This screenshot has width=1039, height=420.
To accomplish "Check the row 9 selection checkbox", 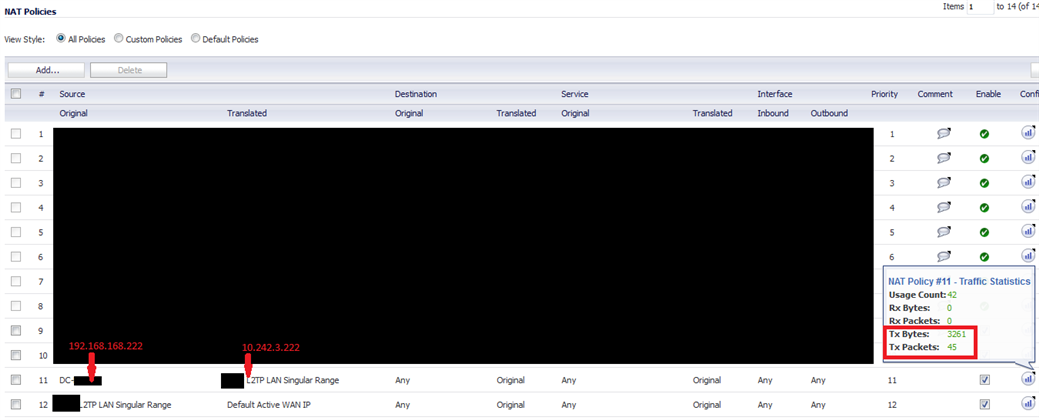I will 16,330.
